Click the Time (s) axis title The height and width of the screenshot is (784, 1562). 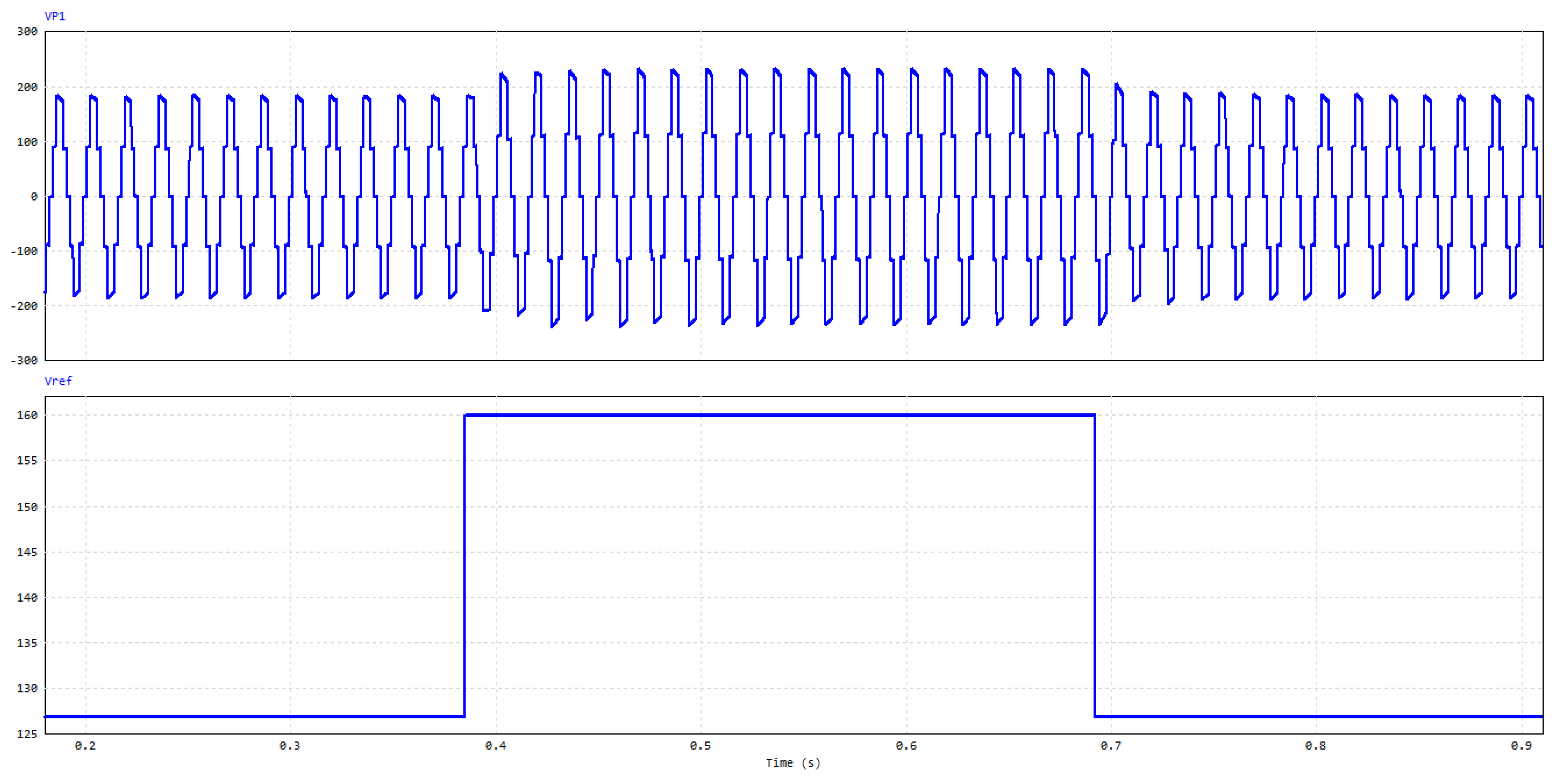[x=792, y=763]
